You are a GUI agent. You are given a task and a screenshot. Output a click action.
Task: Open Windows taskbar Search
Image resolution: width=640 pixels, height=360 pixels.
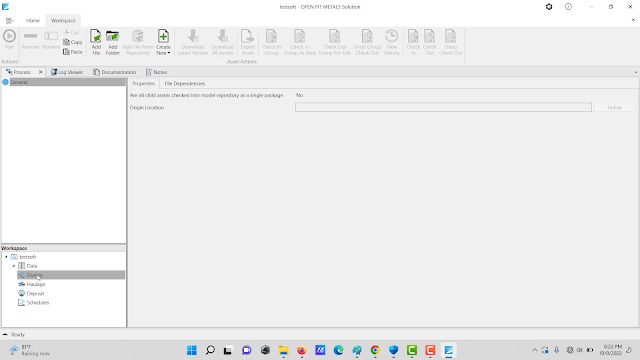(x=210, y=350)
